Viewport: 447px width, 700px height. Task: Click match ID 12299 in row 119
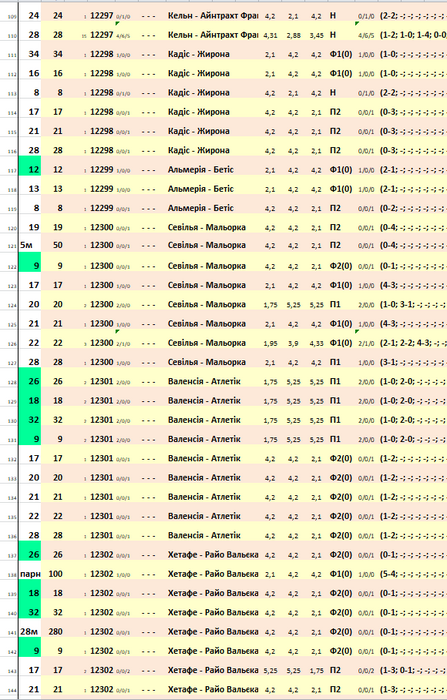click(102, 208)
